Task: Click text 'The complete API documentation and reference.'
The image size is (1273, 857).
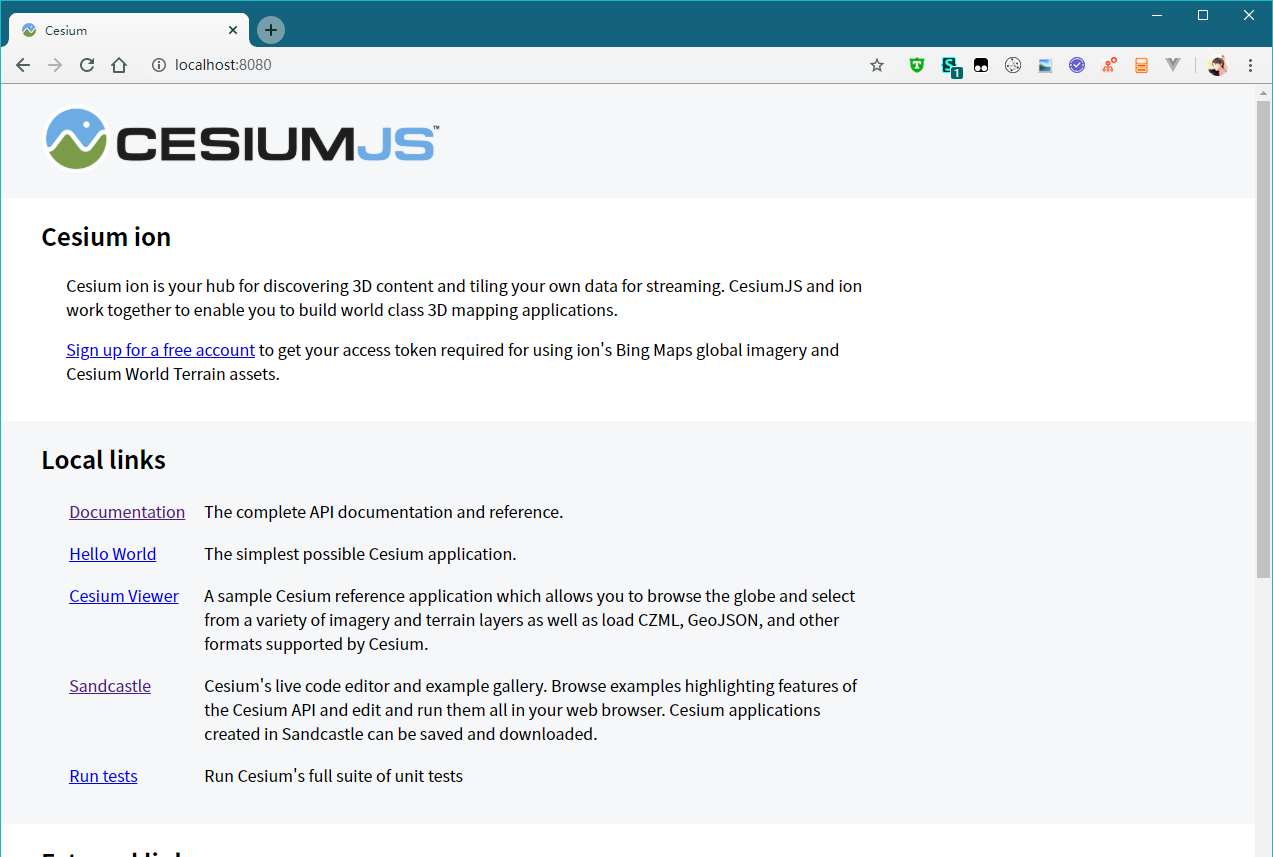Action: 384,512
